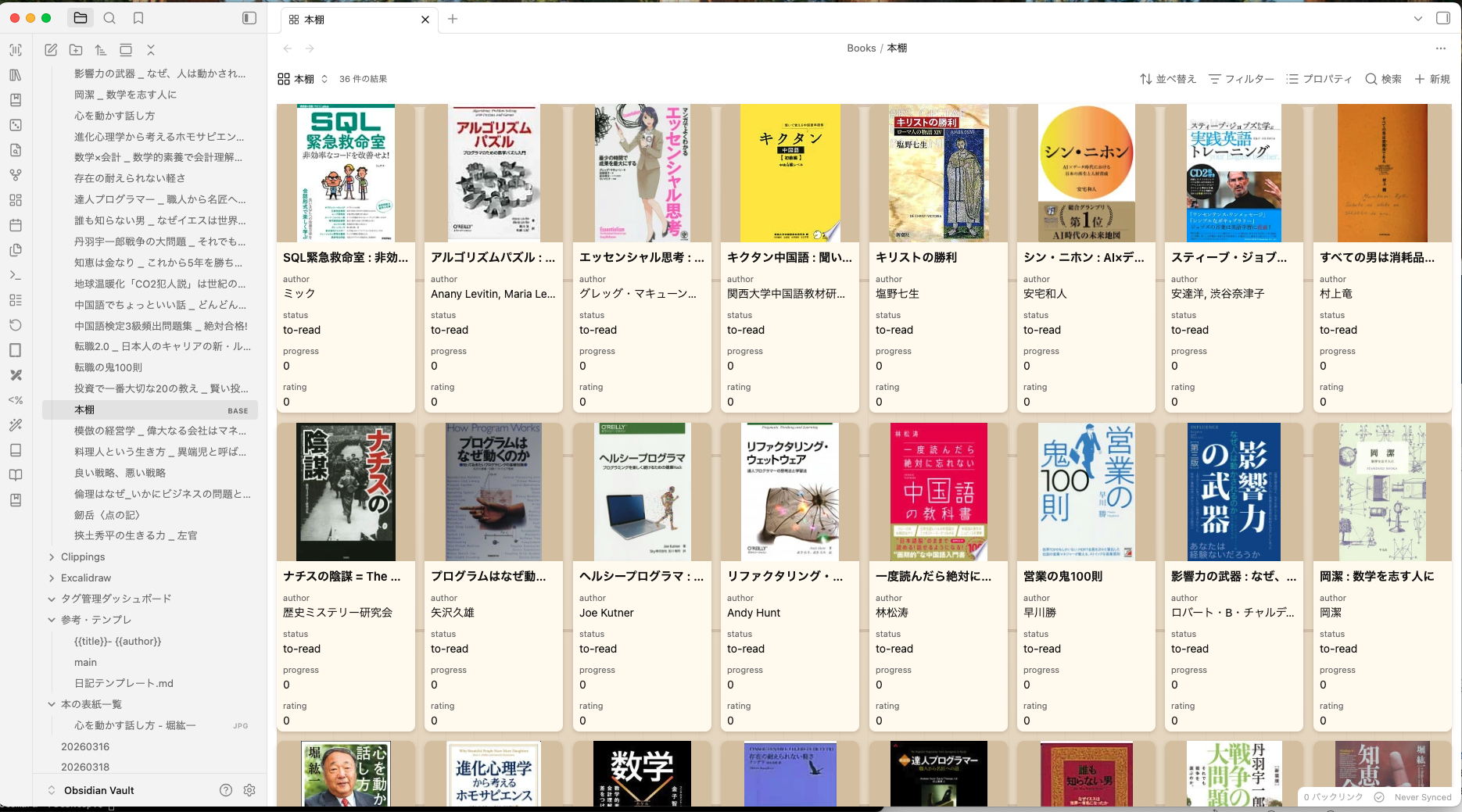Click the tablet ribbon icon
The height and width of the screenshot is (812, 1462).
click(16, 350)
